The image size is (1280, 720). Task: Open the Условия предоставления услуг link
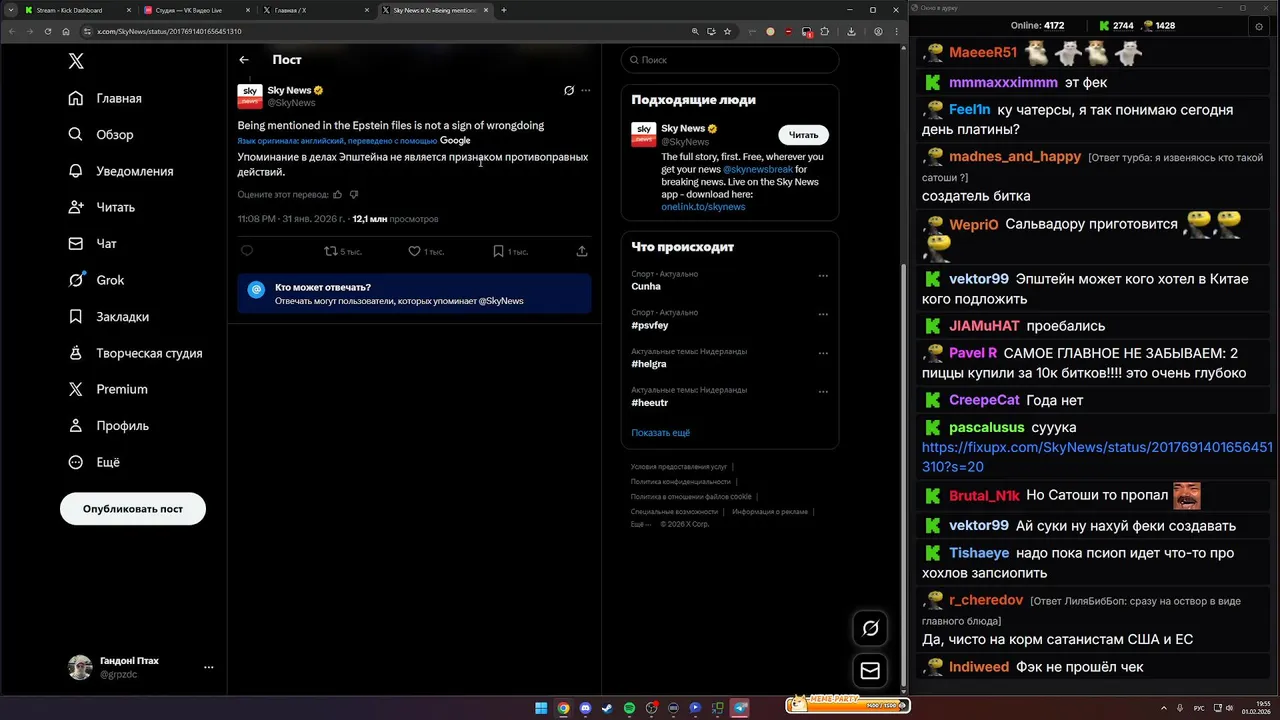(678, 467)
